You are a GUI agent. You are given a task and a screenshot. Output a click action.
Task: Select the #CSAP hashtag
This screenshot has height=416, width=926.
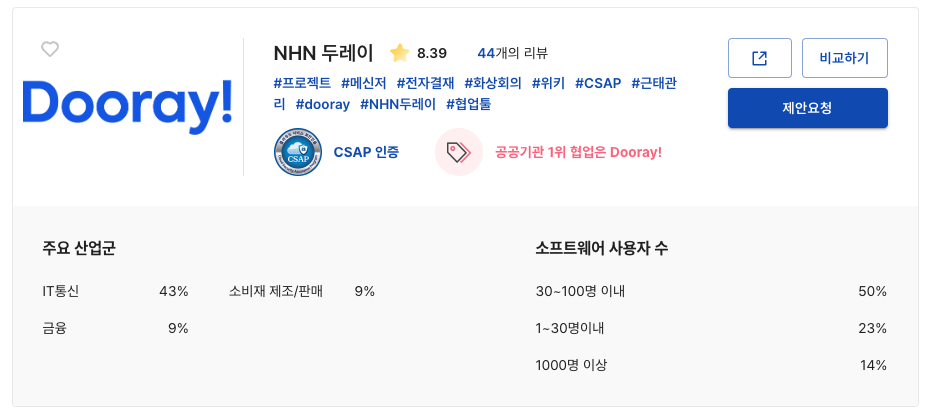click(x=597, y=82)
